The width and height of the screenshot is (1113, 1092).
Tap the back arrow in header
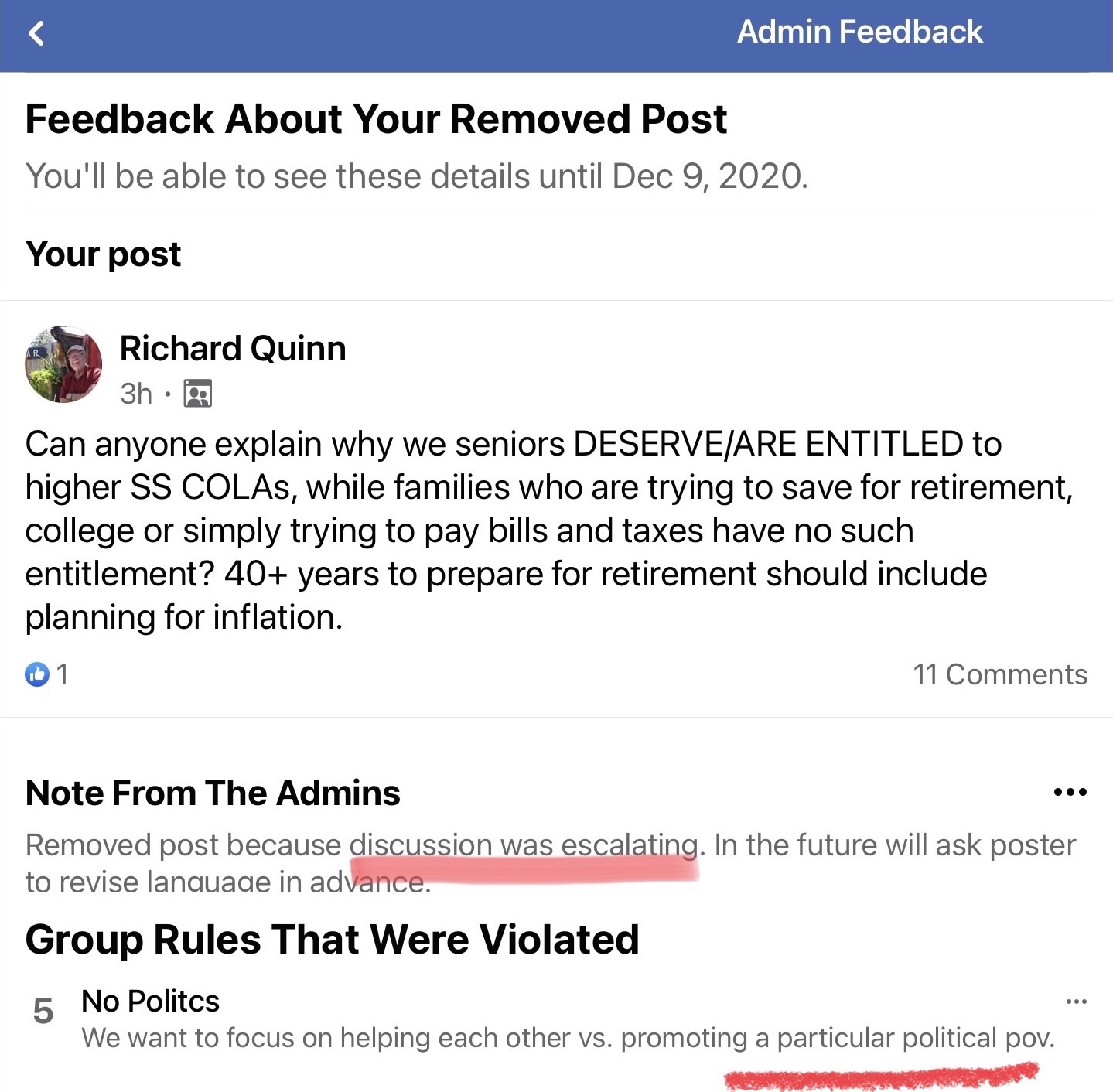pyautogui.click(x=36, y=33)
